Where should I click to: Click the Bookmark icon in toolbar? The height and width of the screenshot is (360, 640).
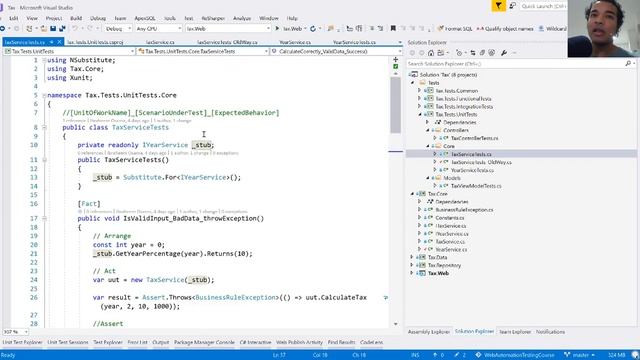(x=393, y=29)
